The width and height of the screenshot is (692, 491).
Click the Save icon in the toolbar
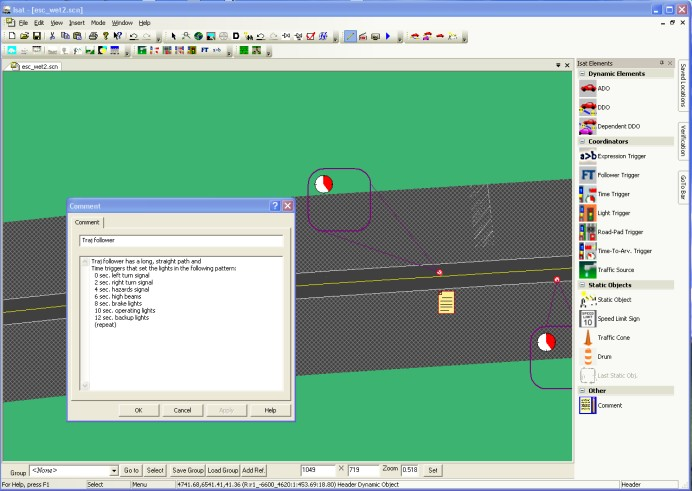[35, 35]
